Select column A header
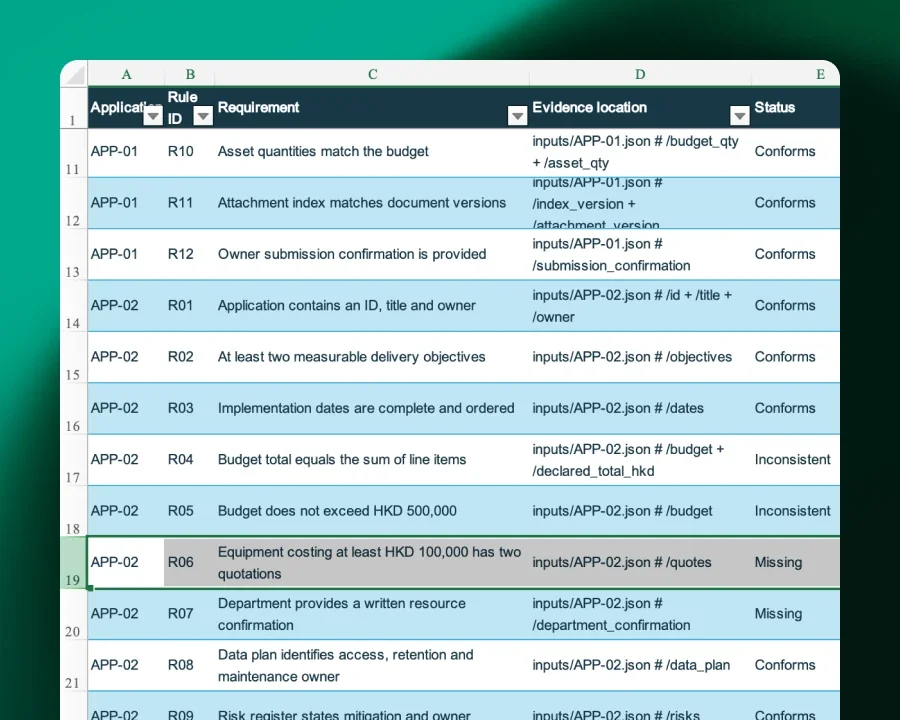 (126, 74)
